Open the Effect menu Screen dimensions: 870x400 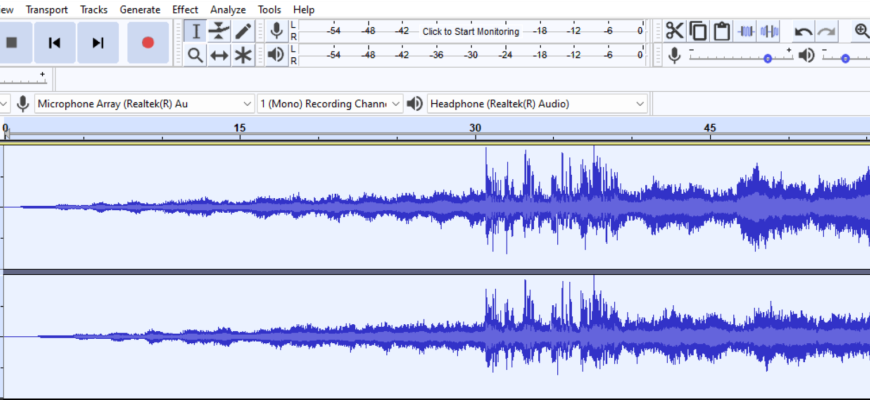[x=185, y=9]
